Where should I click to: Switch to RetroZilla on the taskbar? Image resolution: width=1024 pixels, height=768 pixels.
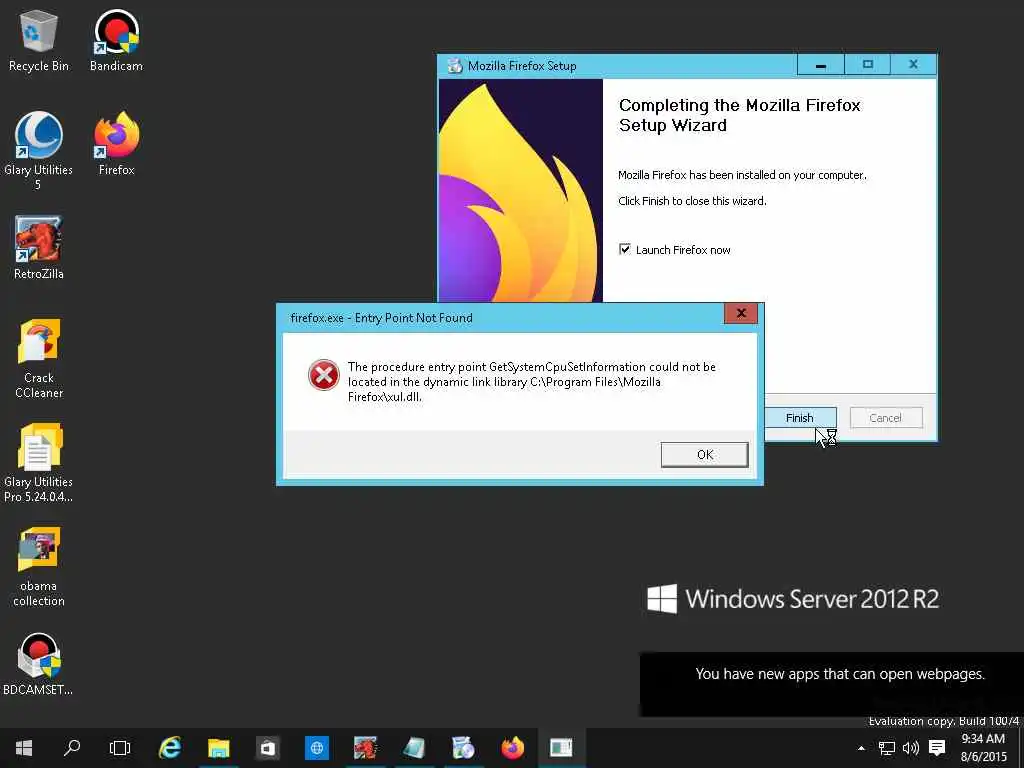[x=366, y=748]
